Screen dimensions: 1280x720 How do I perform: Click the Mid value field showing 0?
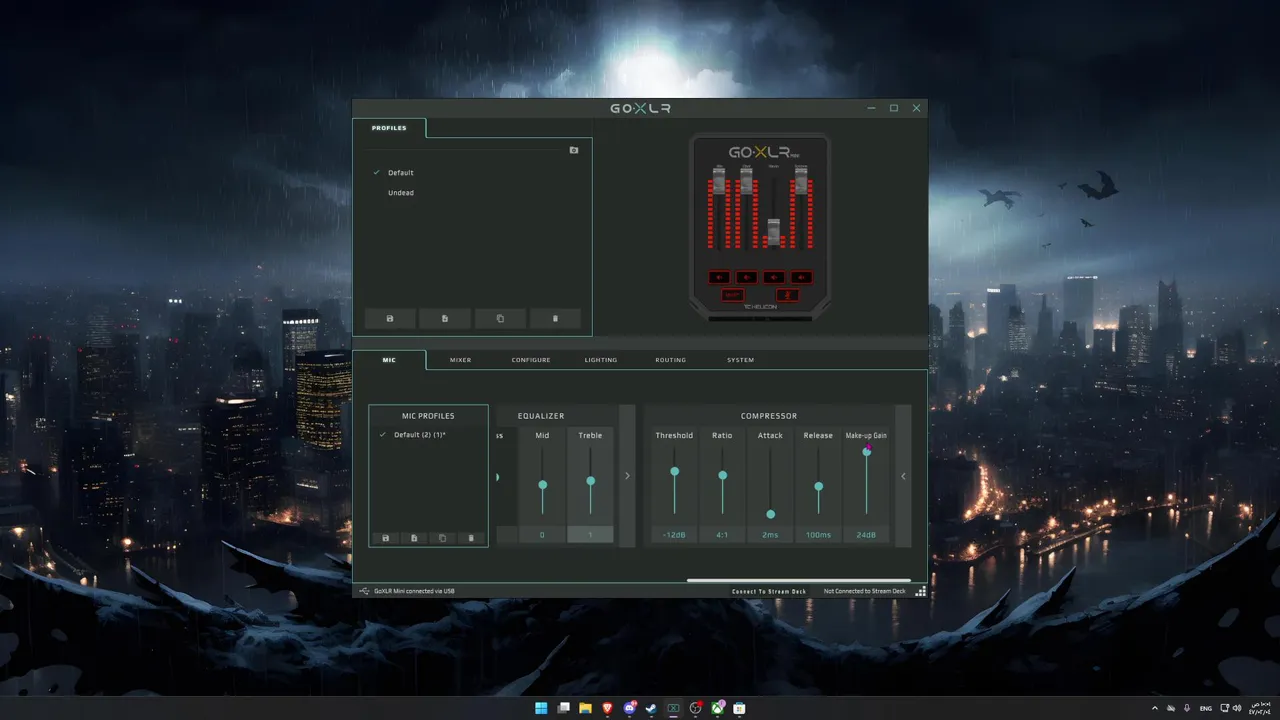542,535
